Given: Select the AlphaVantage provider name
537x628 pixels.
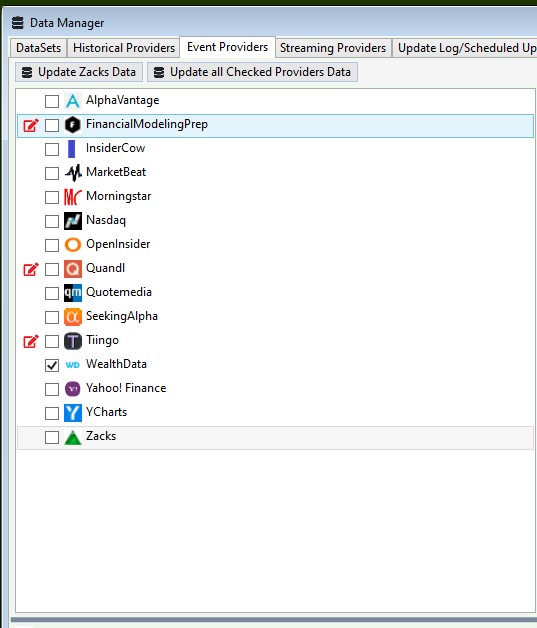Looking at the screenshot, I should (x=123, y=100).
